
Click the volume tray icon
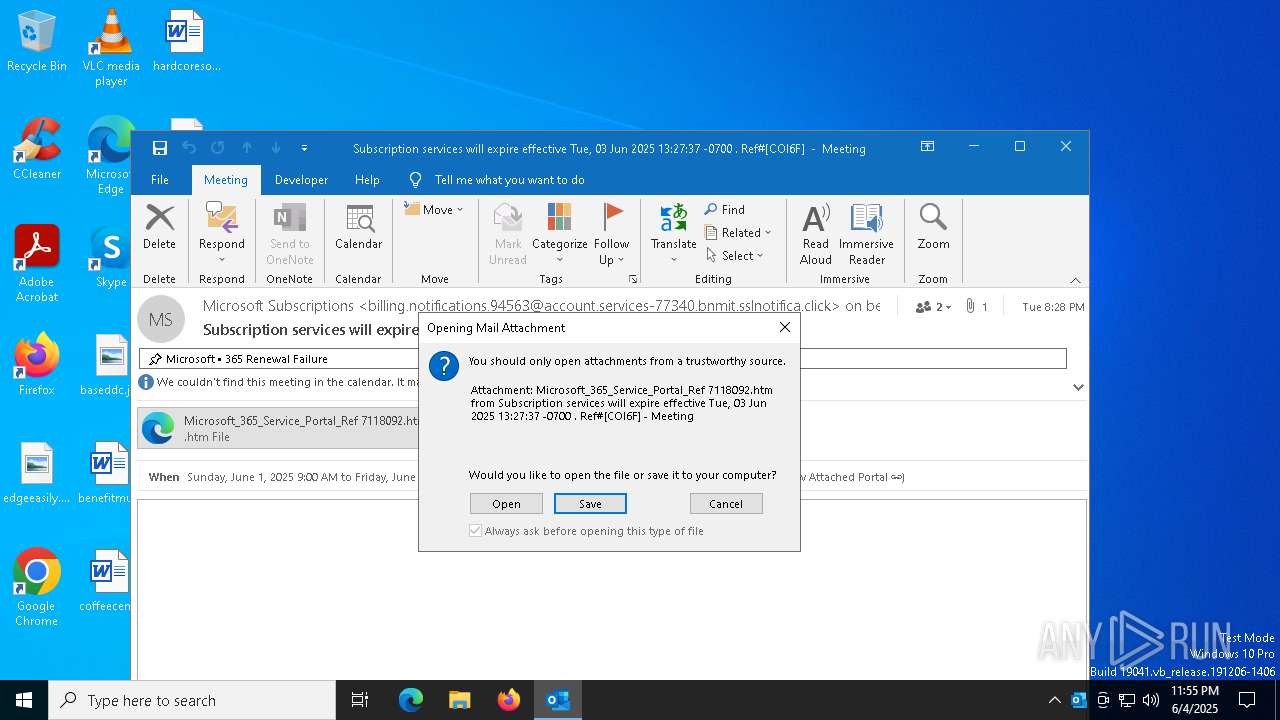click(x=1150, y=700)
